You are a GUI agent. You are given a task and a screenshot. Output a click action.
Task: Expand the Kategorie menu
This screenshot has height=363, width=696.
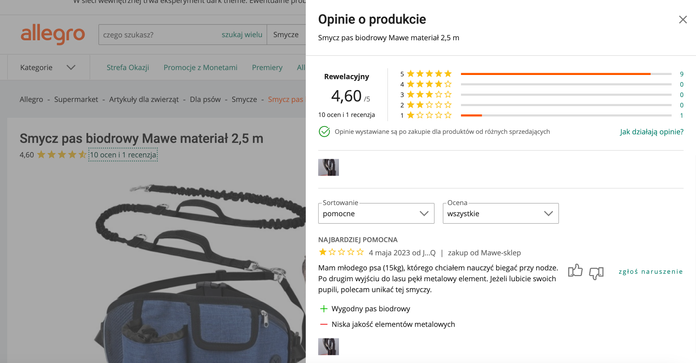tap(48, 67)
